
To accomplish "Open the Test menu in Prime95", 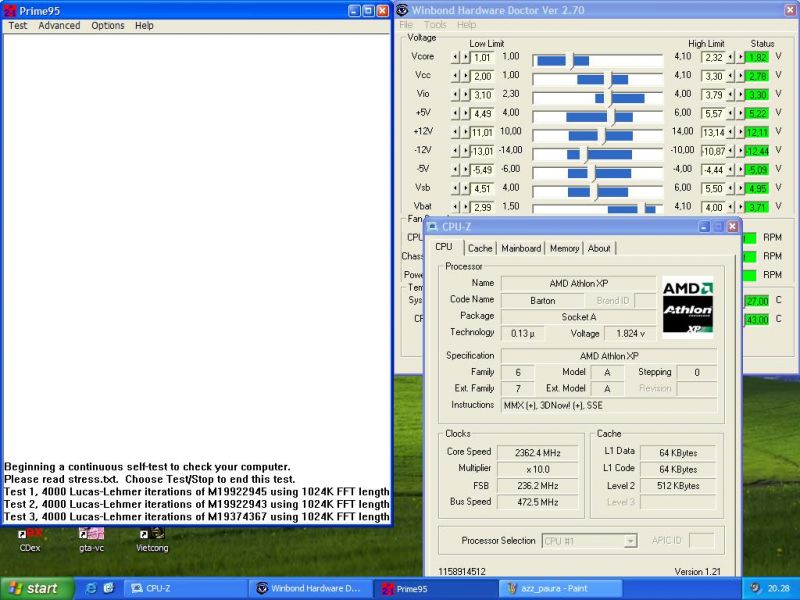I will coord(18,26).
